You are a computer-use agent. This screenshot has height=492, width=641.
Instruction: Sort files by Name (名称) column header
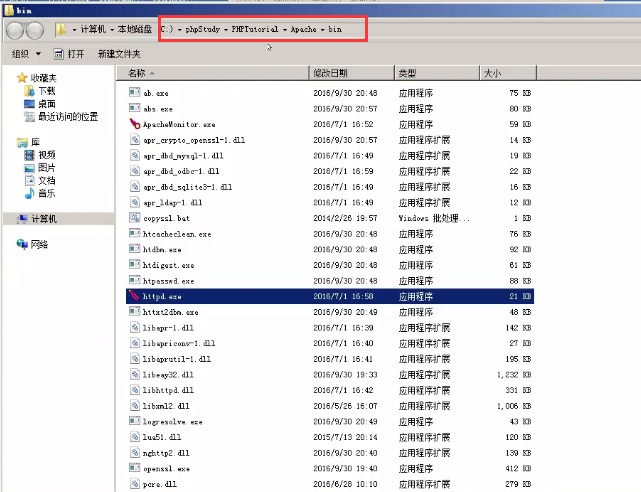[x=138, y=73]
